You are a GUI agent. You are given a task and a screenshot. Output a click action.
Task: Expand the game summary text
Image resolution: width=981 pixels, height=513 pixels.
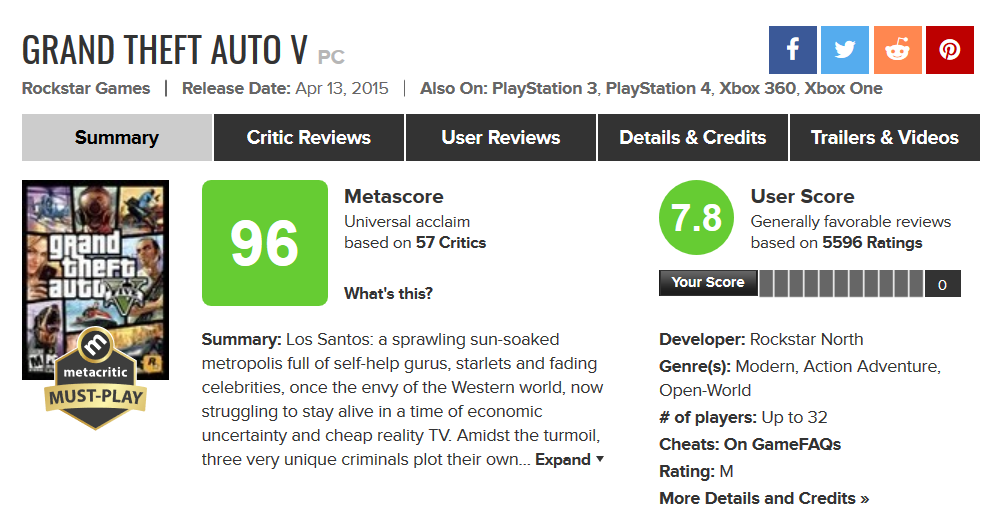click(569, 459)
